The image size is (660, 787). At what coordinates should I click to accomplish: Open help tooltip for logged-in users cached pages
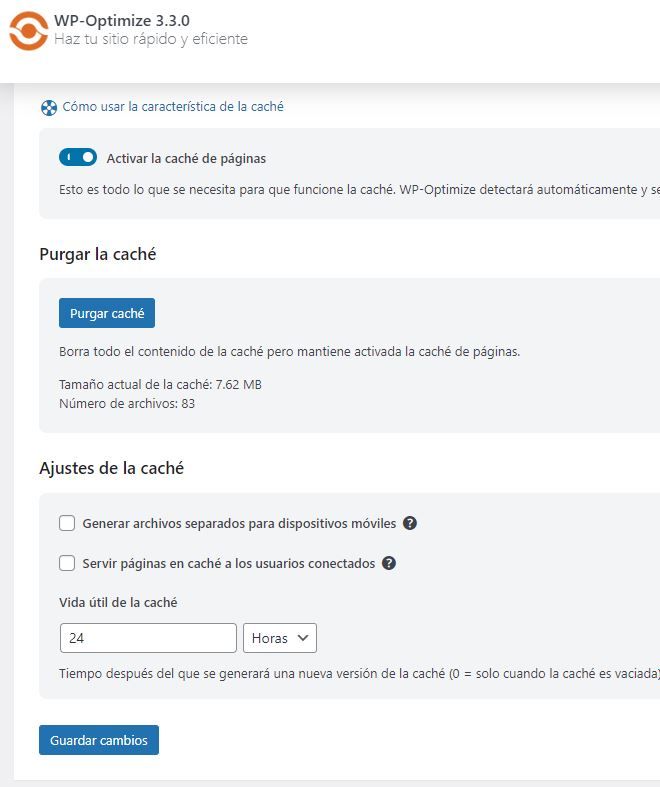[x=389, y=563]
